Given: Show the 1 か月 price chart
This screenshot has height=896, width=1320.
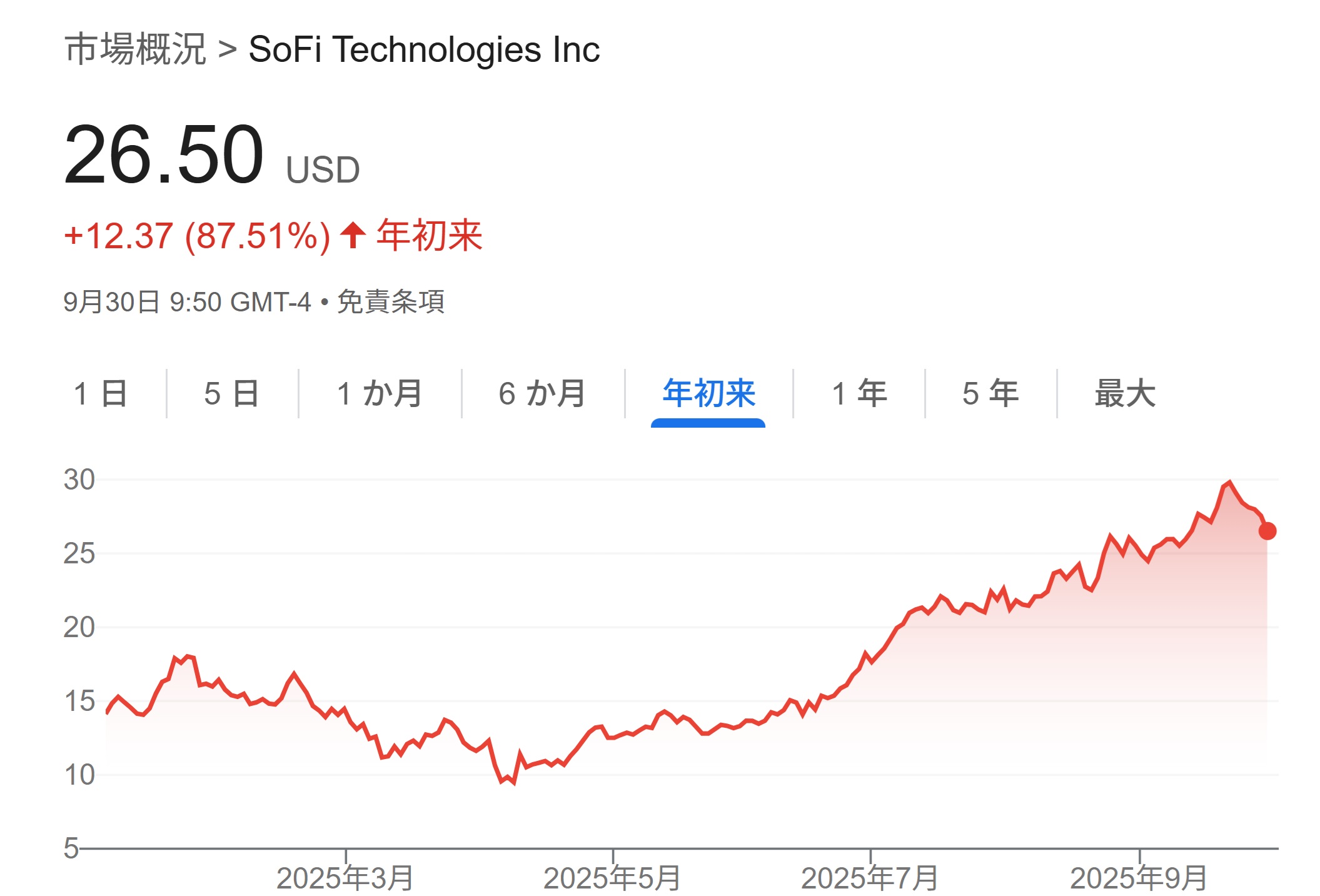Looking at the screenshot, I should tap(380, 393).
